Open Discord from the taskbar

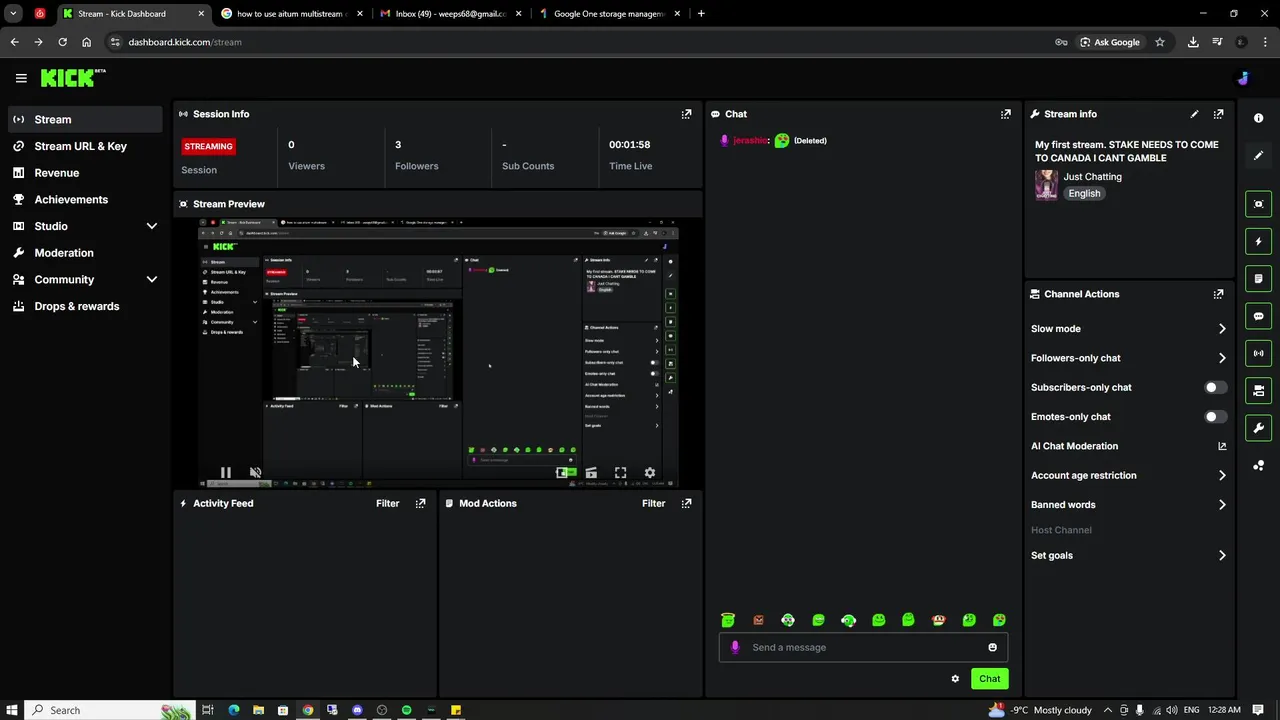[x=357, y=710]
